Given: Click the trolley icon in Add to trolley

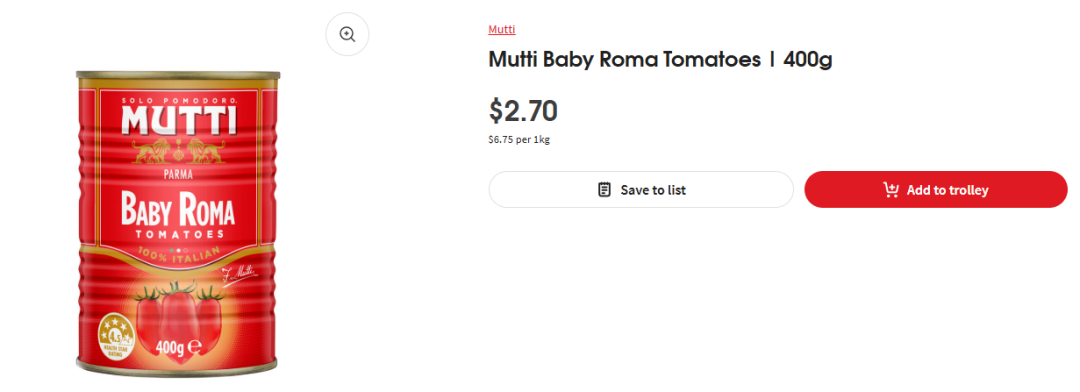Looking at the screenshot, I should [x=891, y=189].
